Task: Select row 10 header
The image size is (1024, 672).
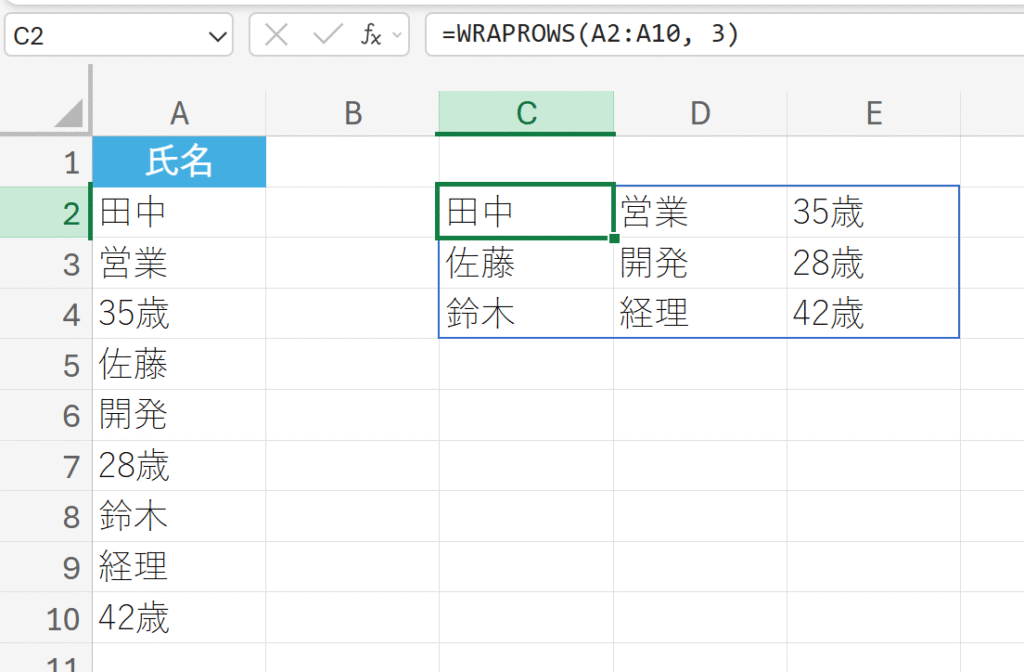Action: 46,618
